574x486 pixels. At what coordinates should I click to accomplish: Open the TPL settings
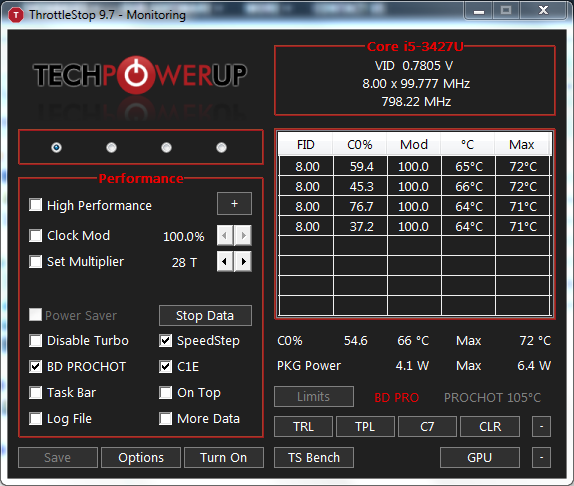point(365,426)
